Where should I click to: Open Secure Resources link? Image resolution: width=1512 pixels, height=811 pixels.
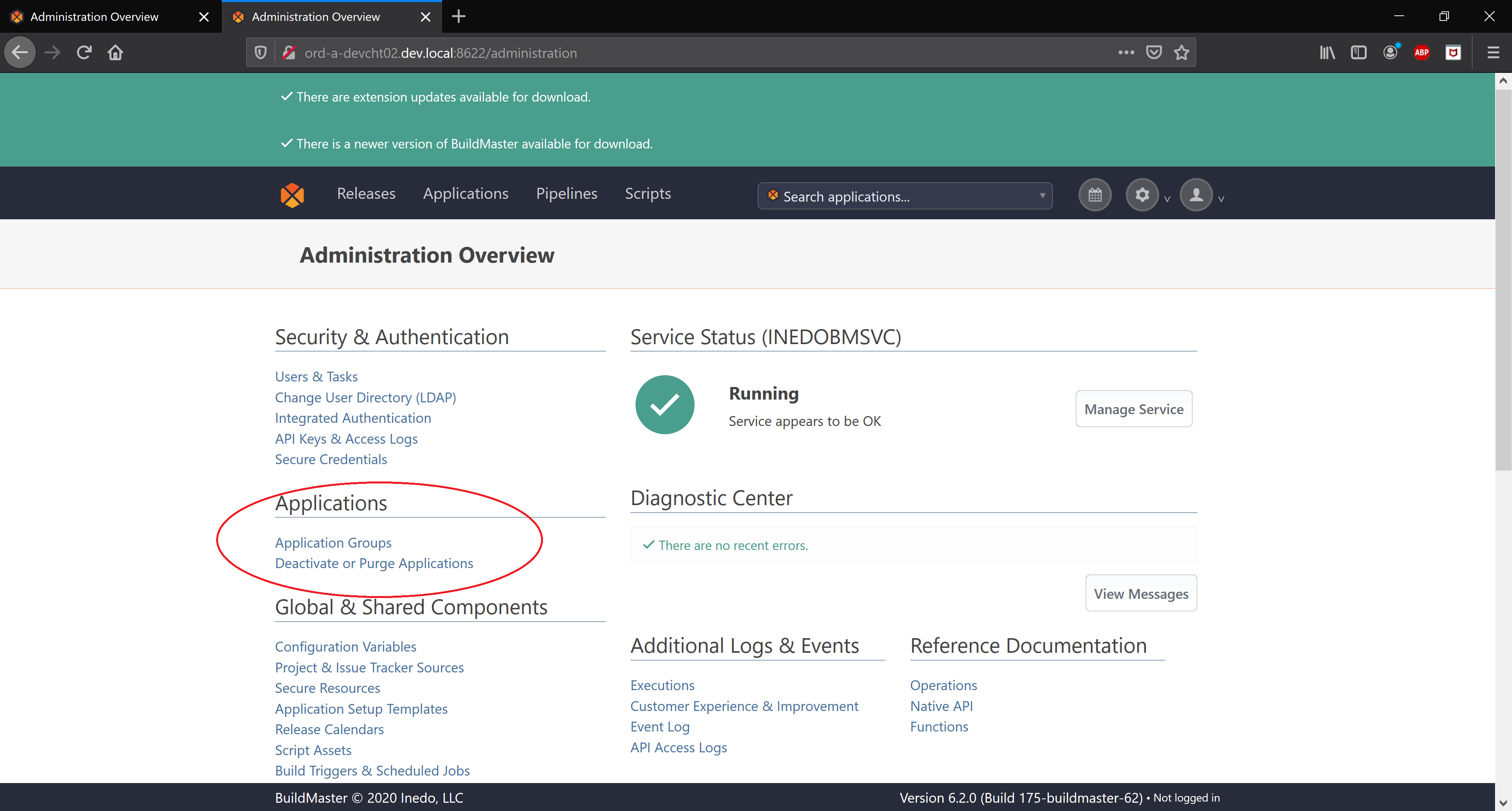coord(328,688)
